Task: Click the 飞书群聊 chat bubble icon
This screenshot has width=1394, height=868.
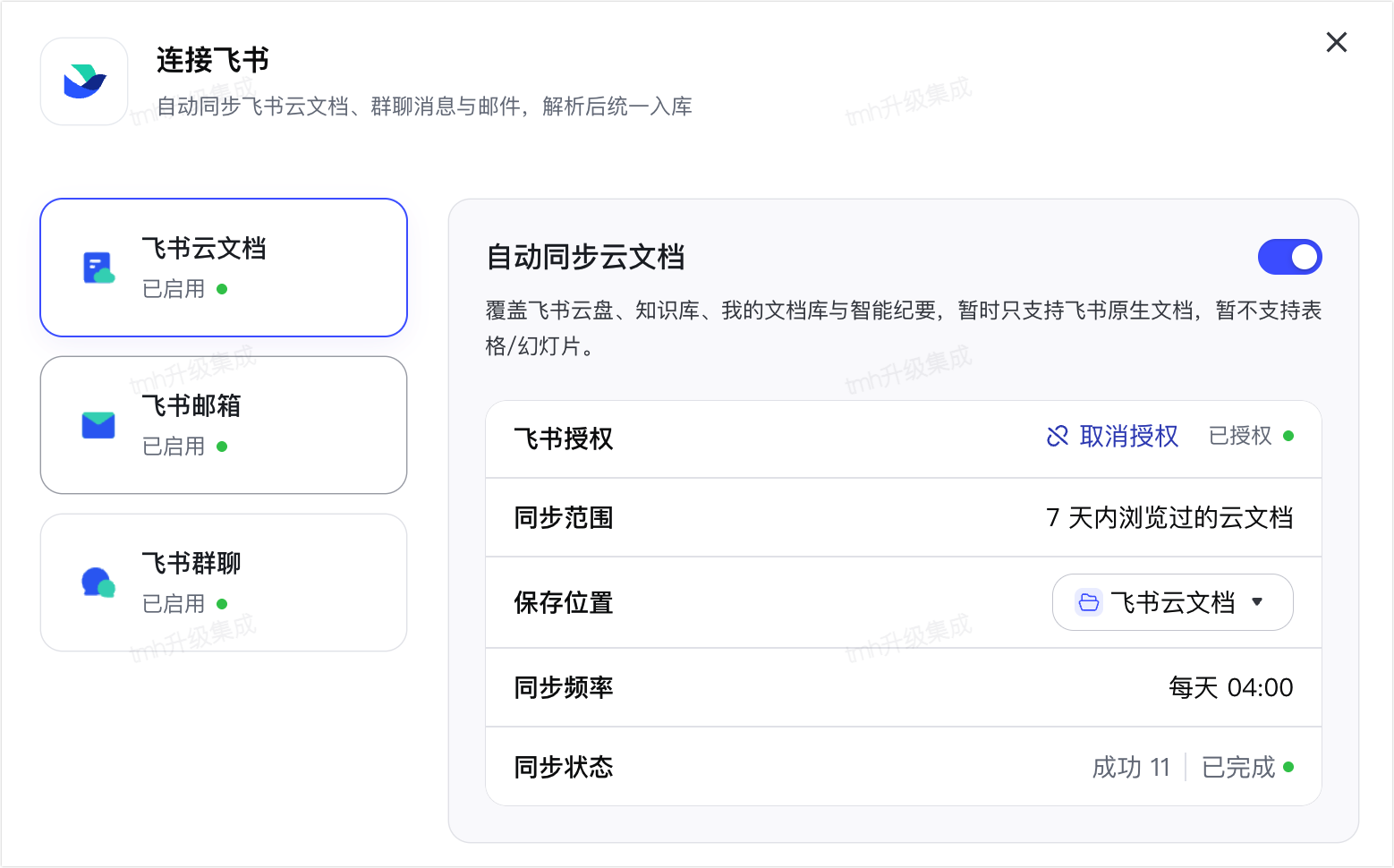Action: pos(98,583)
